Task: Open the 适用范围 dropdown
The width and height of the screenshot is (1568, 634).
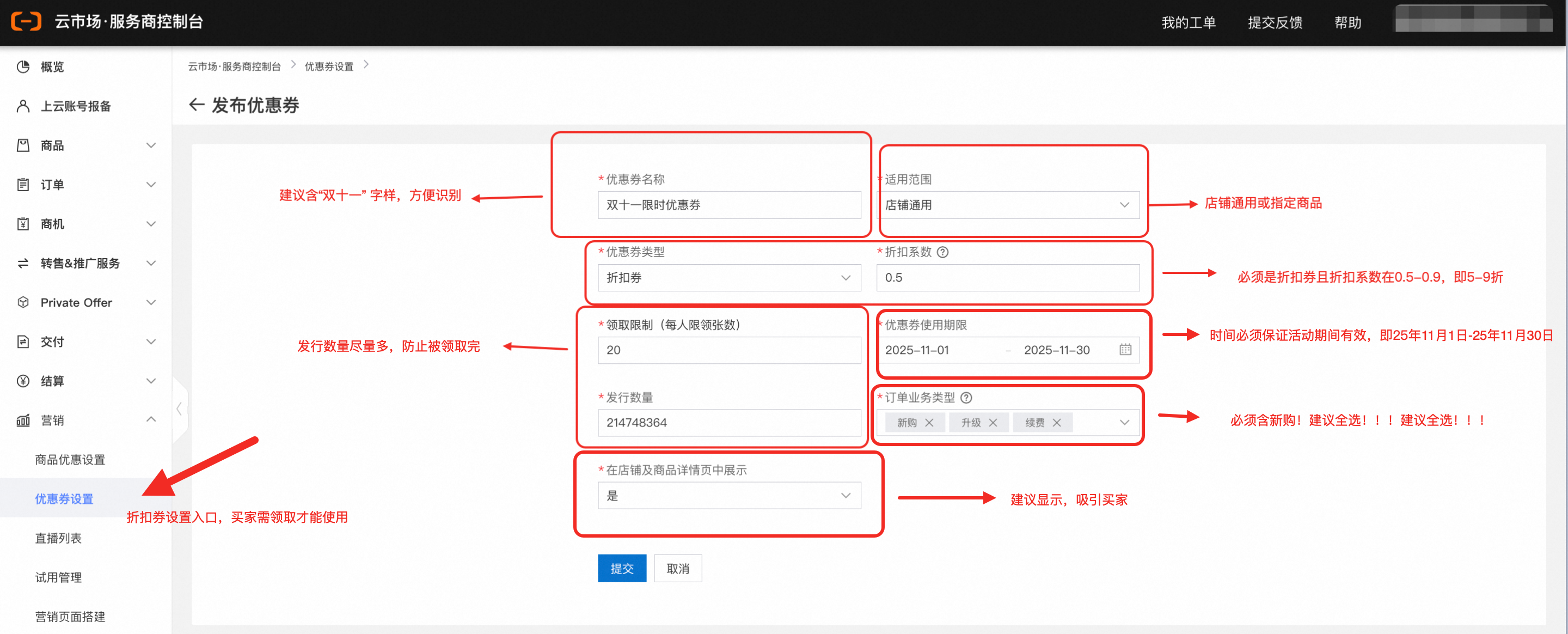Action: [x=1007, y=205]
